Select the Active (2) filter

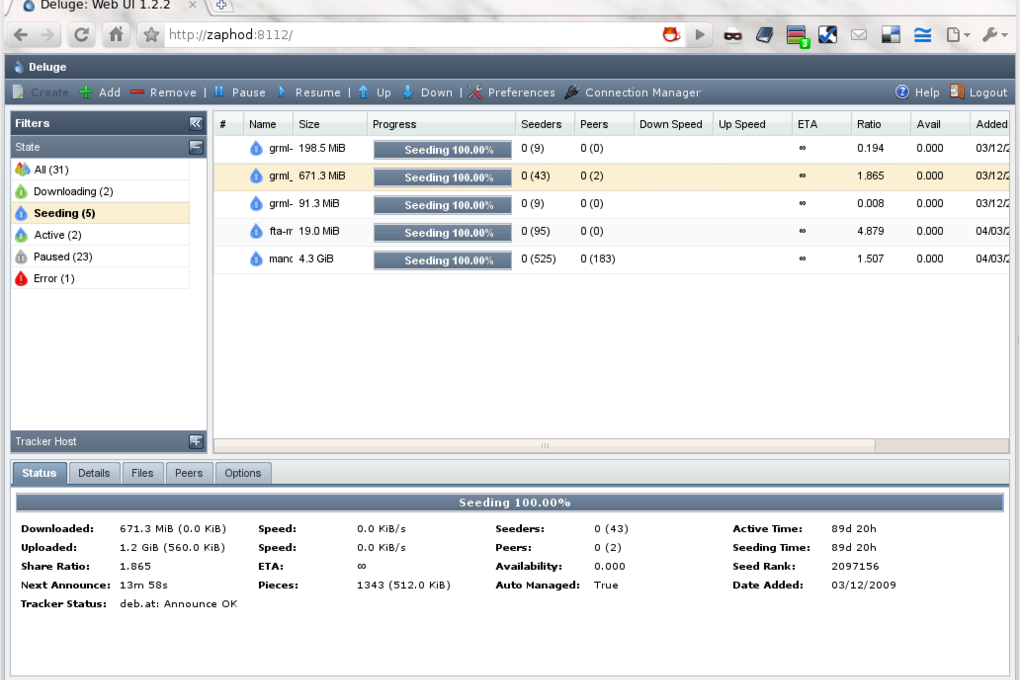pyautogui.click(x=101, y=235)
